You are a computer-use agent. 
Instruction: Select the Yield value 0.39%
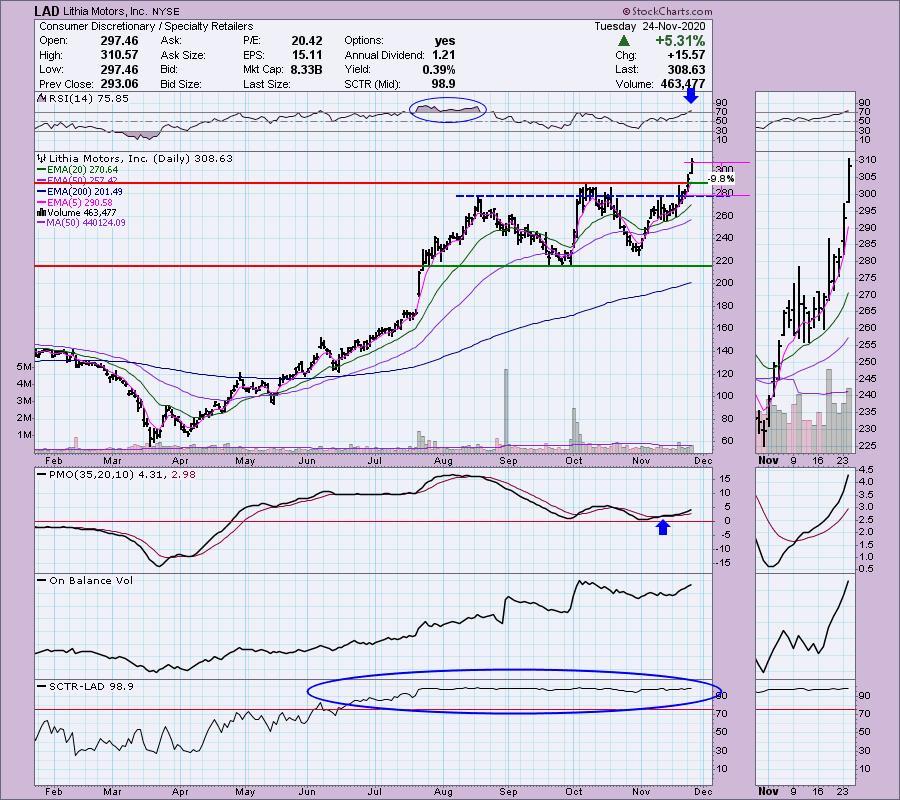click(x=439, y=69)
